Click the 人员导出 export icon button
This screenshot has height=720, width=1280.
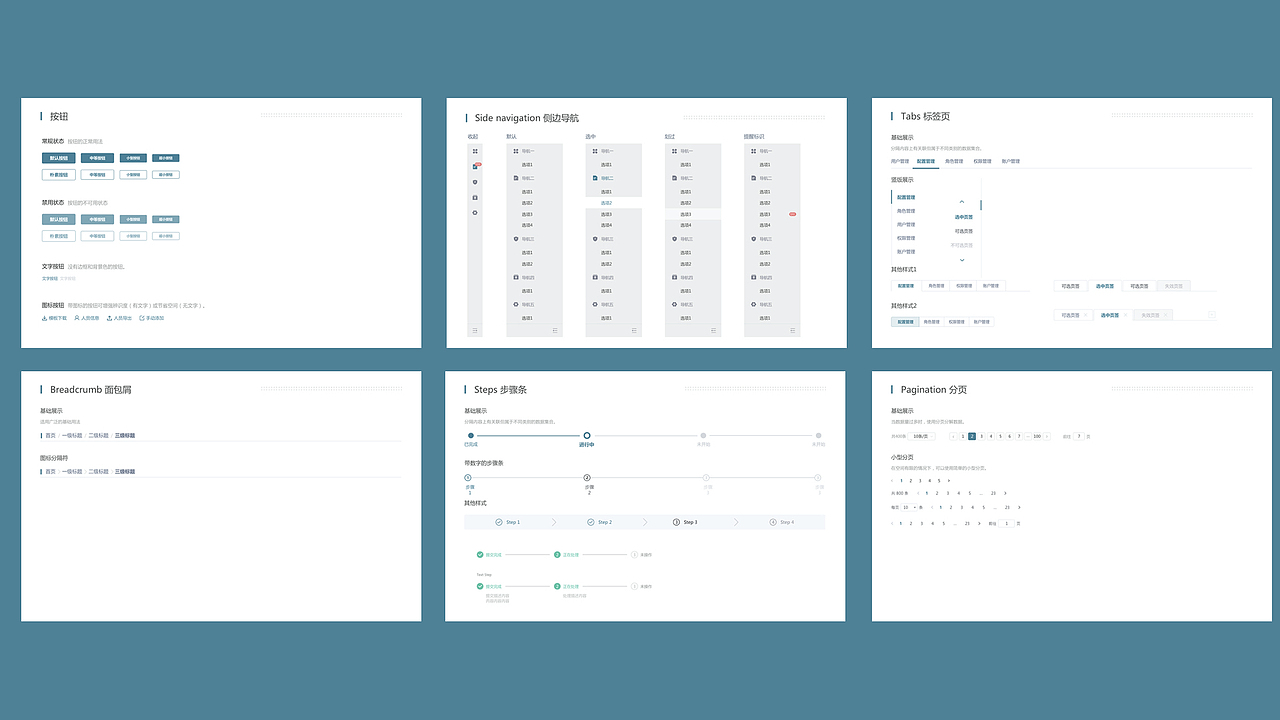[x=119, y=318]
